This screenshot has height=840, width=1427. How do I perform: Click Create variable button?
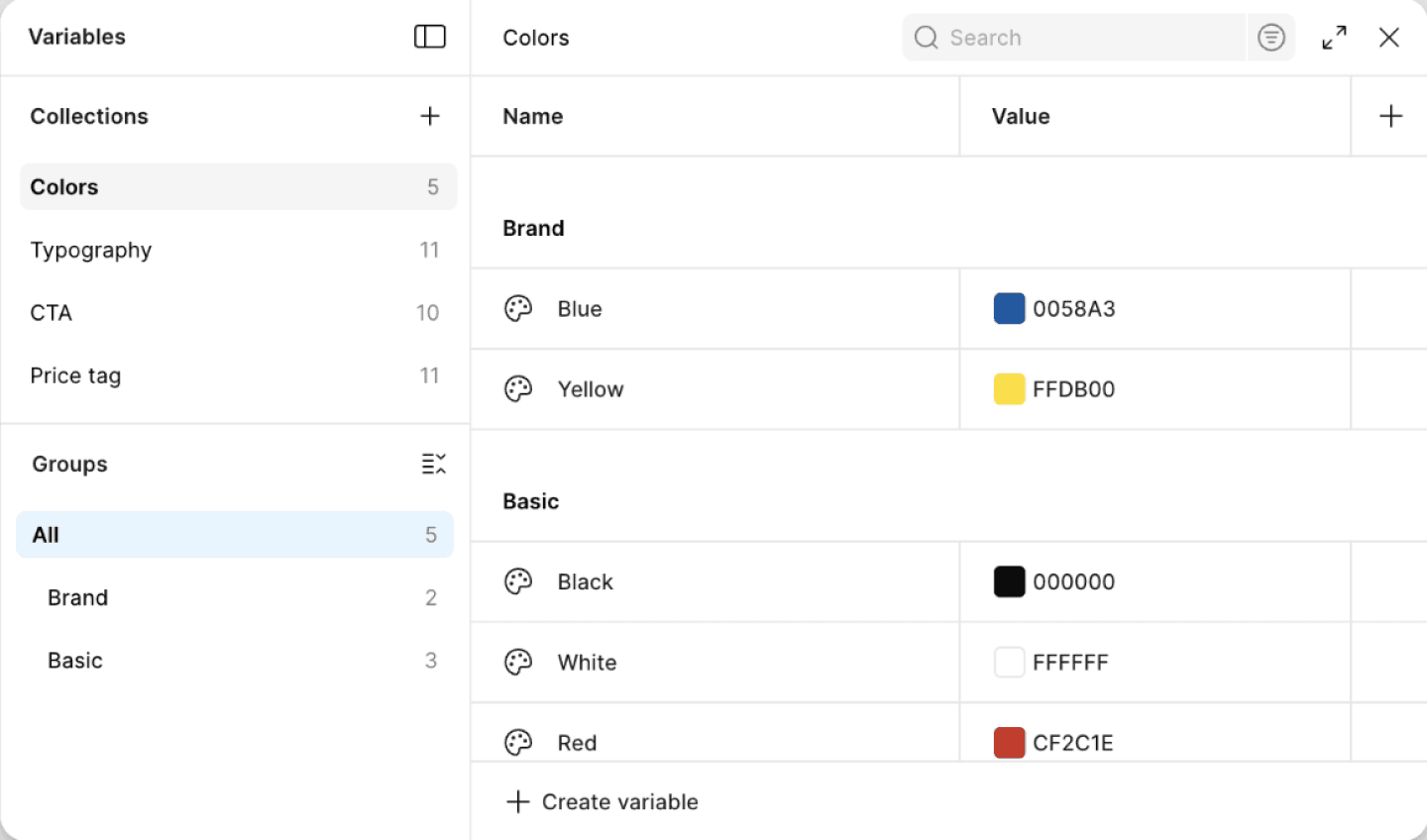(x=602, y=801)
